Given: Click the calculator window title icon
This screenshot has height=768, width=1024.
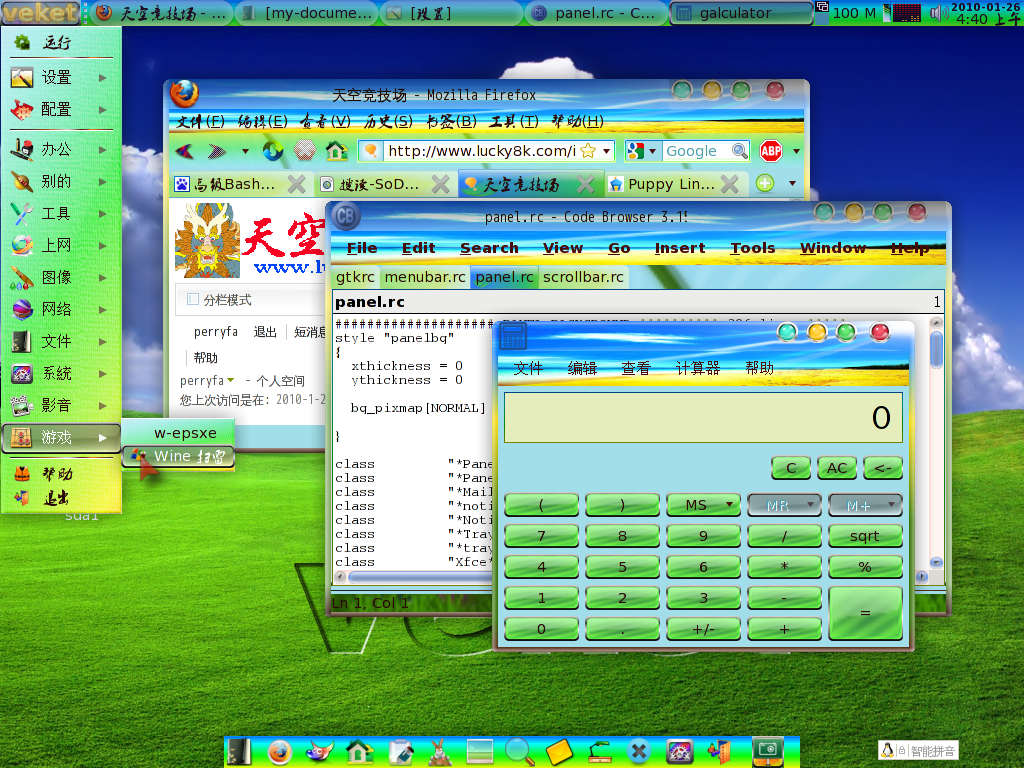Looking at the screenshot, I should tap(513, 336).
